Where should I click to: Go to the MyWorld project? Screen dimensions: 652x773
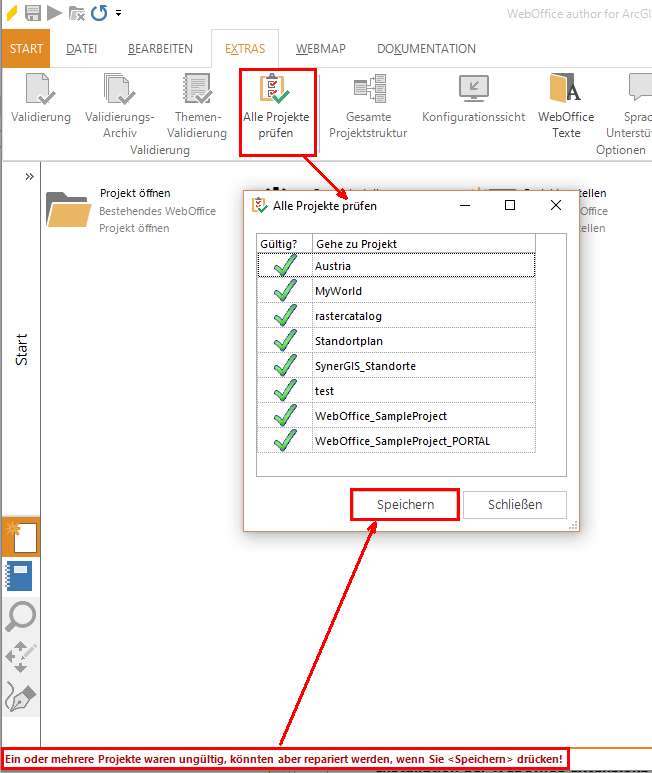[423, 291]
